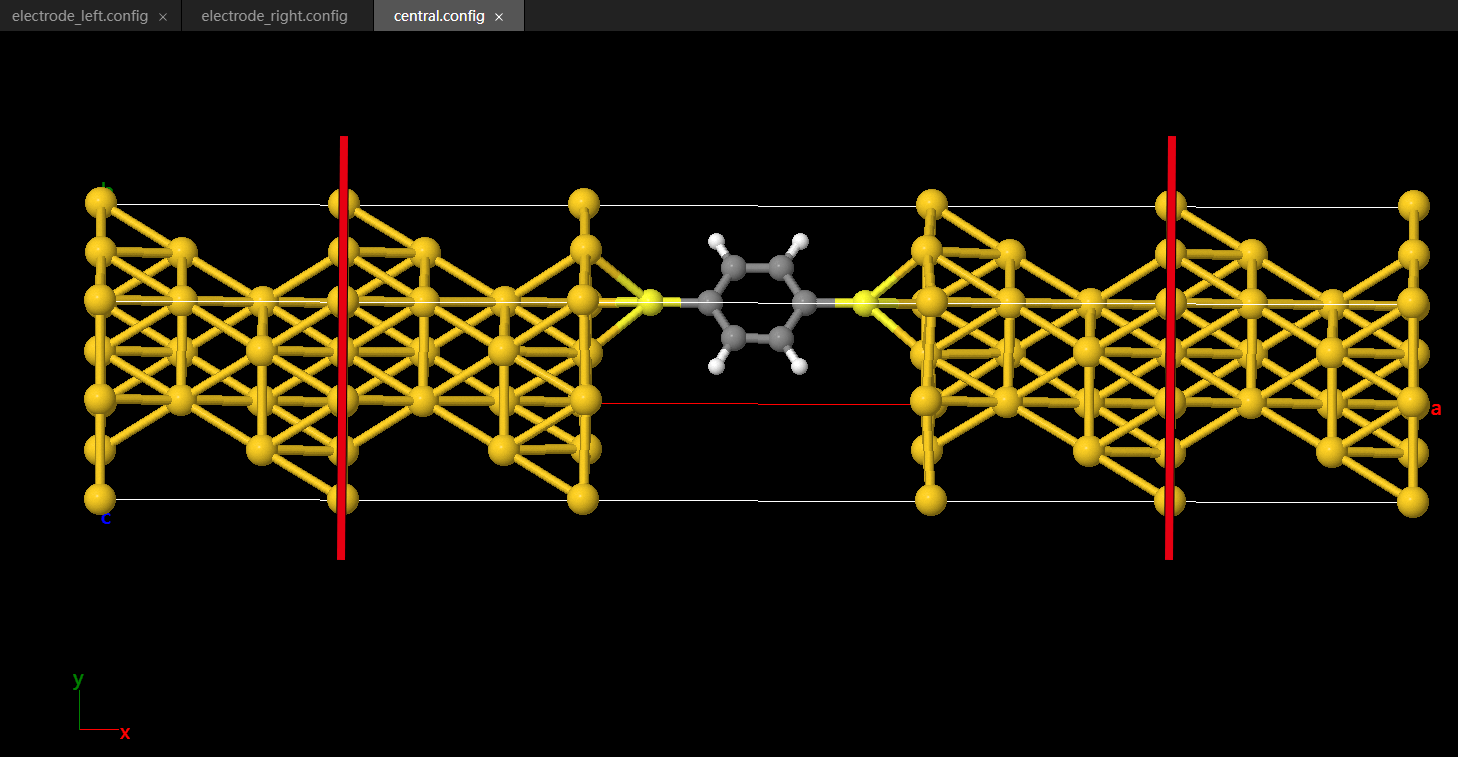Click the red 'a' lattice axis label
This screenshot has width=1458, height=757.
pos(1436,408)
